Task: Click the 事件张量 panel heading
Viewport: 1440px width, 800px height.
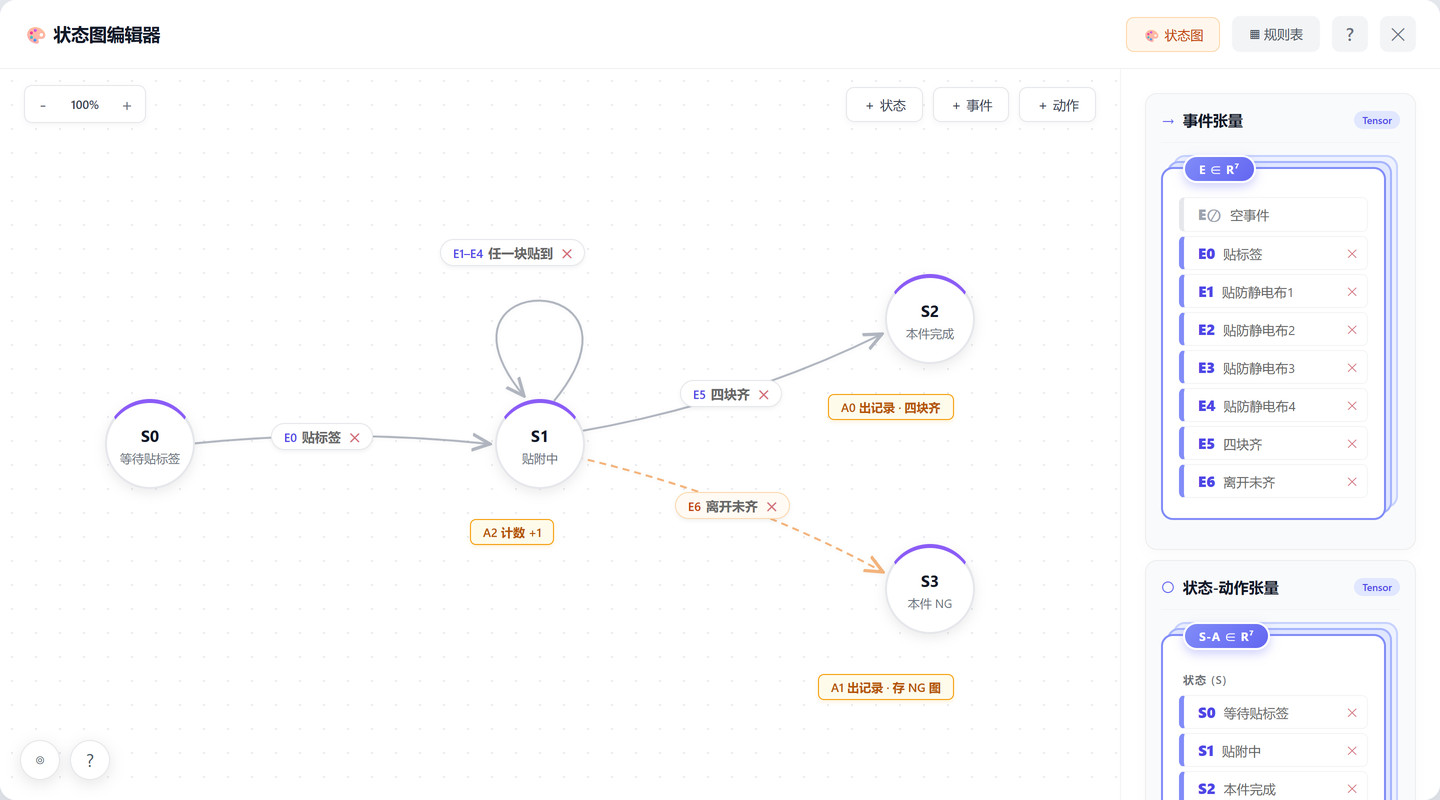Action: (x=1213, y=121)
